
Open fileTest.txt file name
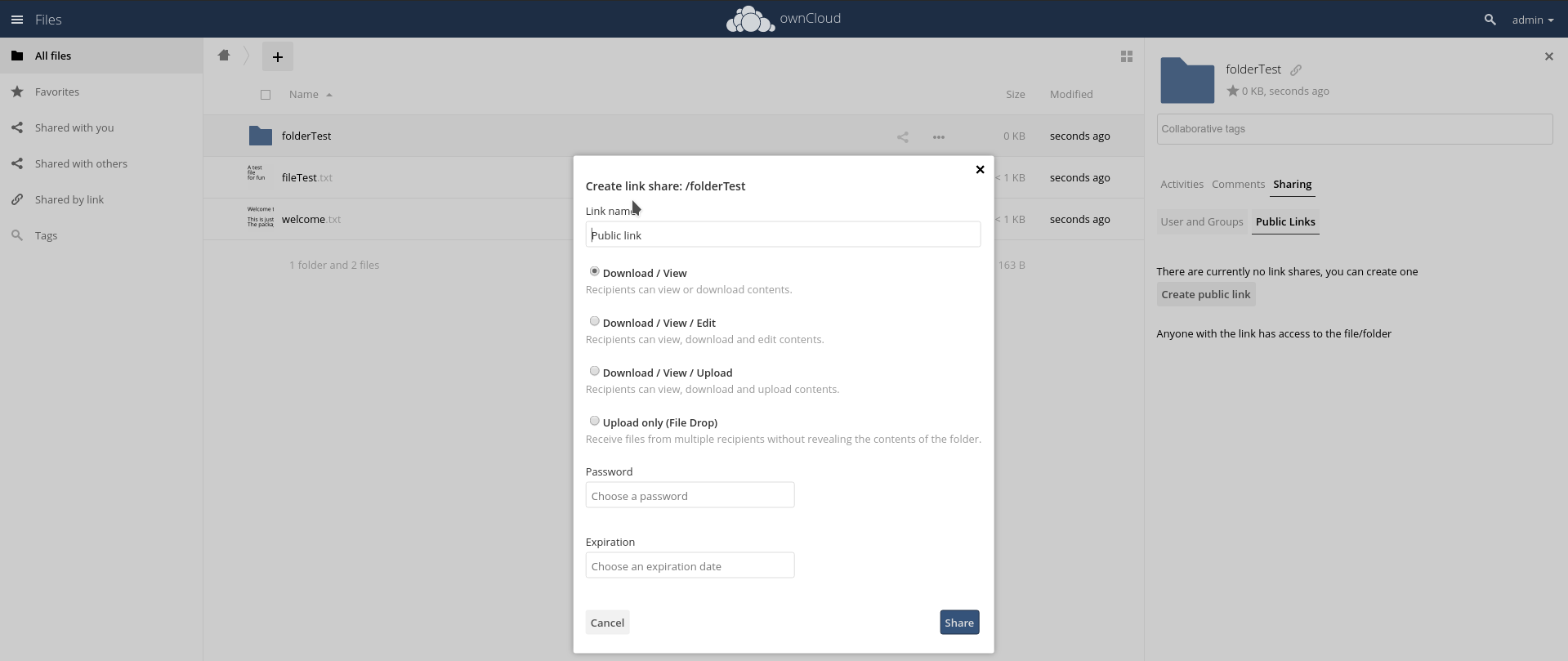point(306,177)
